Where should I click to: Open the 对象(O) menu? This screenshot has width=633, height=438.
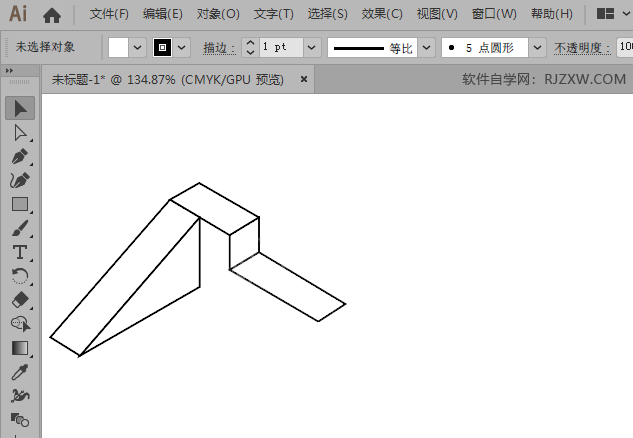point(218,14)
